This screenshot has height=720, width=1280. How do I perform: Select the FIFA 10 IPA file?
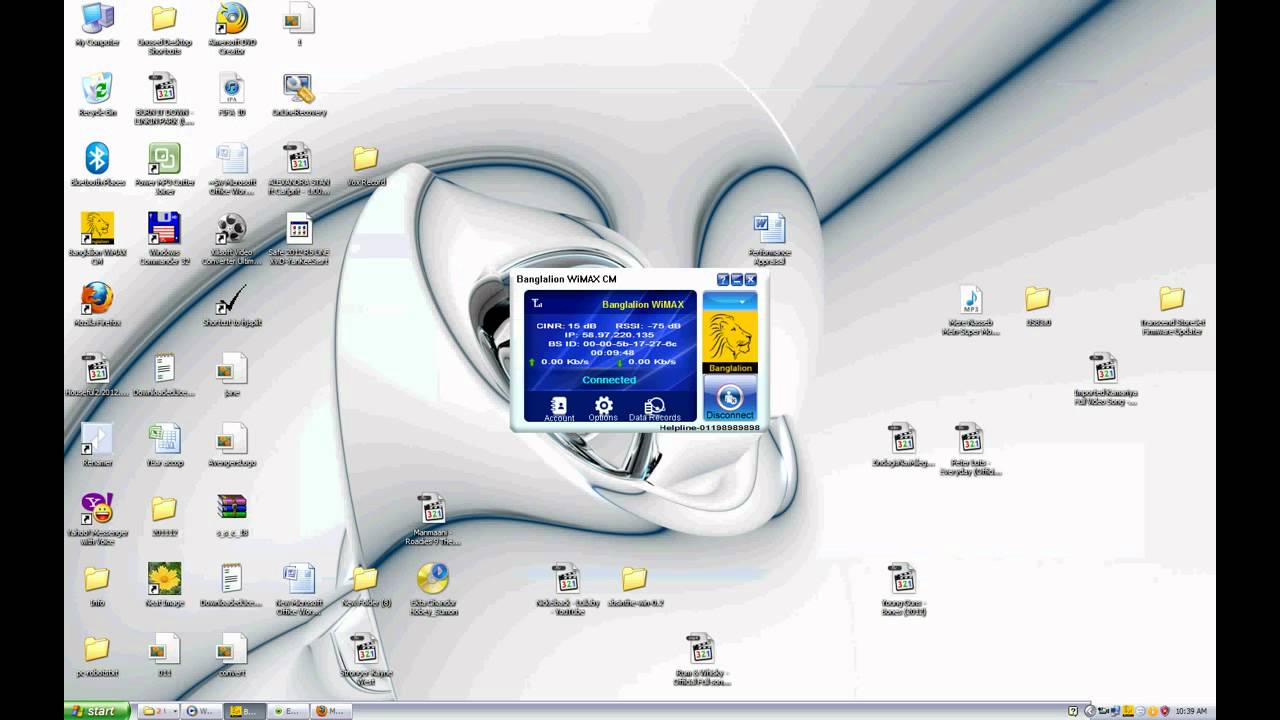coord(232,95)
